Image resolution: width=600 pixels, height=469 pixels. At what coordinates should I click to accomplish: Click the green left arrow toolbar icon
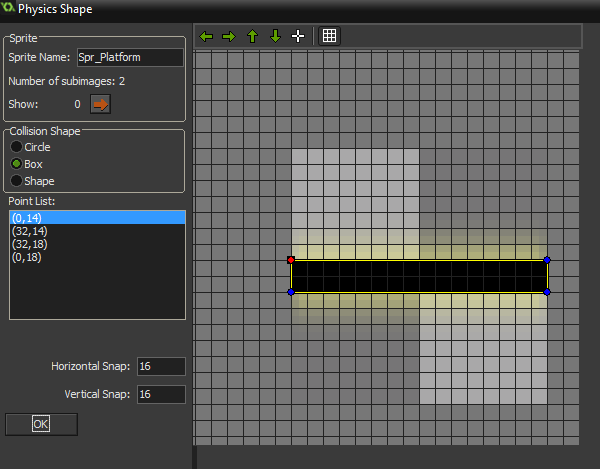click(207, 36)
